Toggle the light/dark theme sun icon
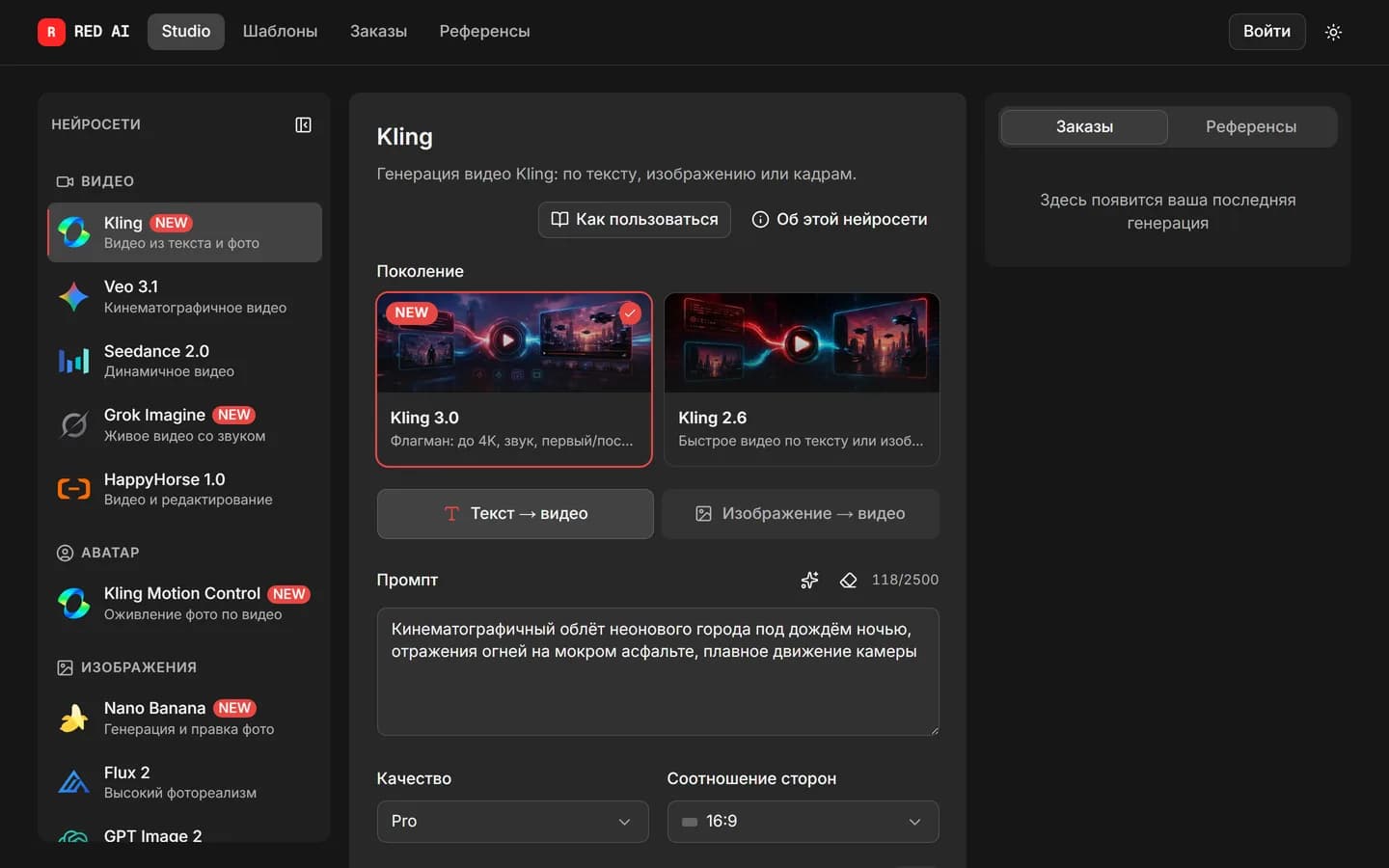The image size is (1389, 868). click(1333, 32)
